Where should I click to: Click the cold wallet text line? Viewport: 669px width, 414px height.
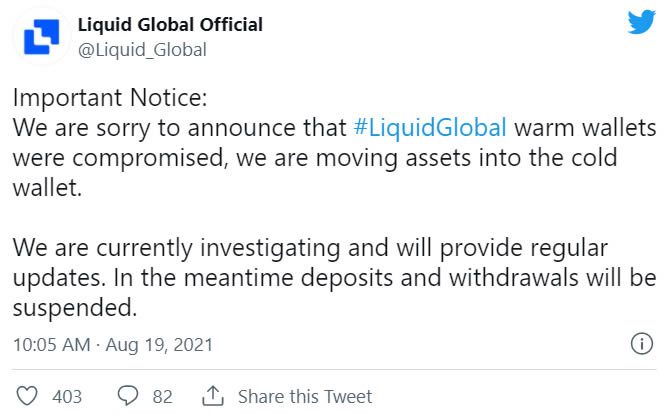(315, 158)
